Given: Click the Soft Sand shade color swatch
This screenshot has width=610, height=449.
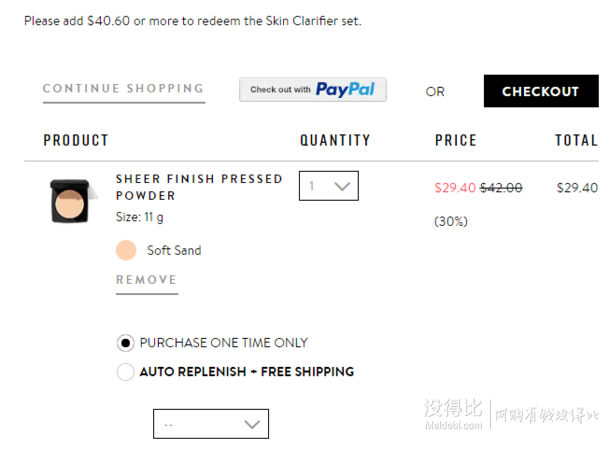Looking at the screenshot, I should 126,250.
